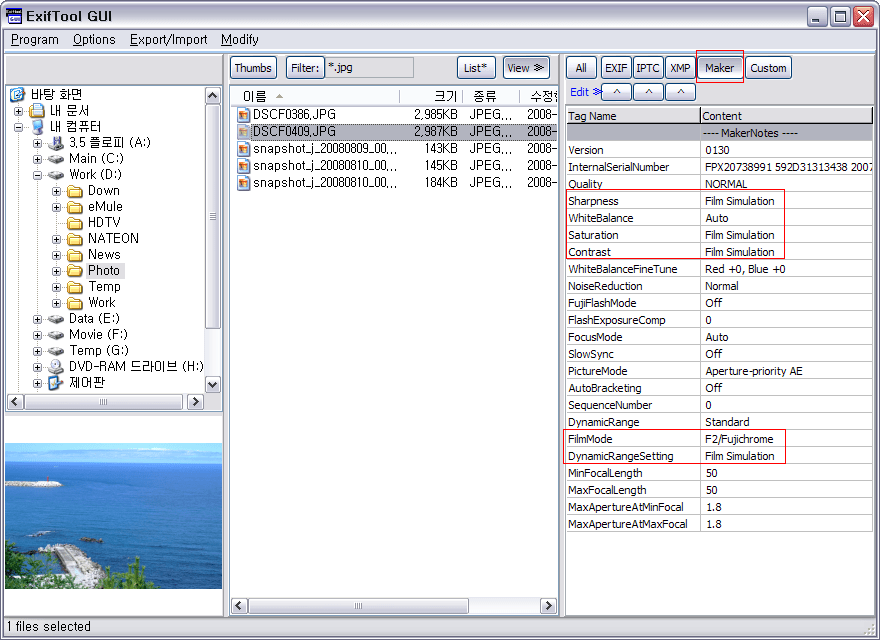The height and width of the screenshot is (640, 880).
Task: Expand the Main (C:) drive node
Action: [x=38, y=159]
